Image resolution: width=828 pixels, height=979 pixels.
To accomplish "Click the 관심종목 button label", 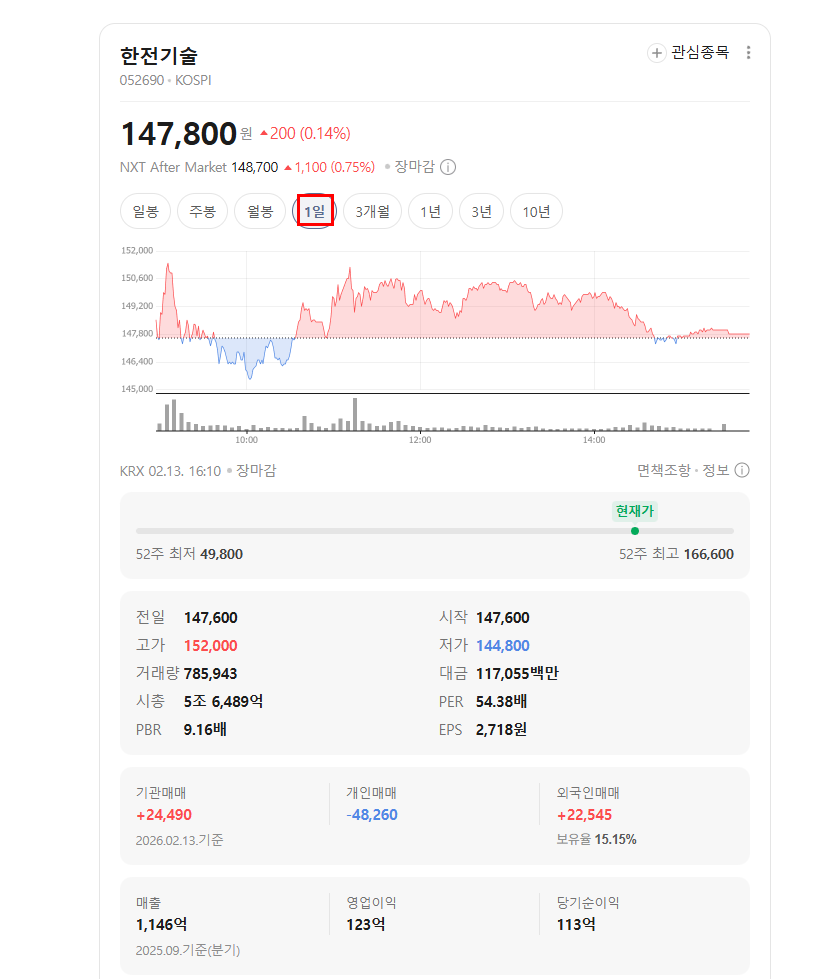I will coord(700,53).
